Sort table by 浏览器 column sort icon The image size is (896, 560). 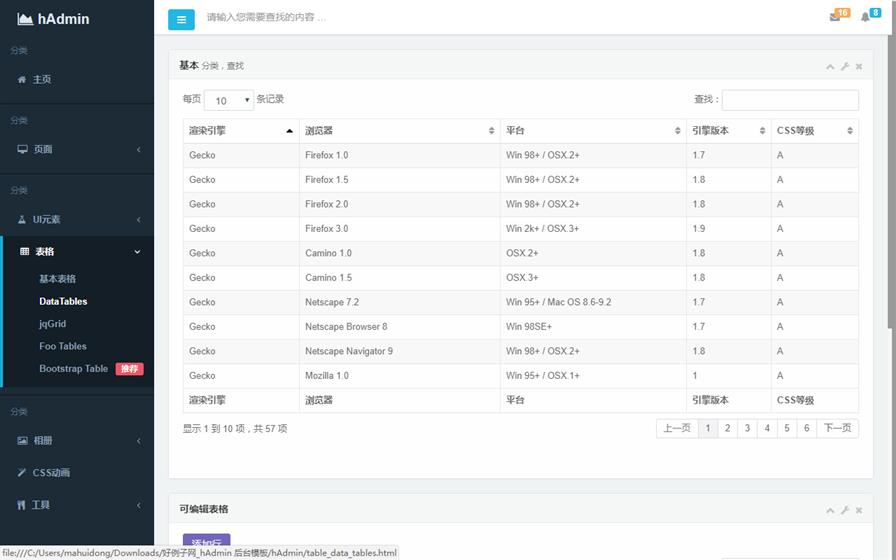[491, 131]
